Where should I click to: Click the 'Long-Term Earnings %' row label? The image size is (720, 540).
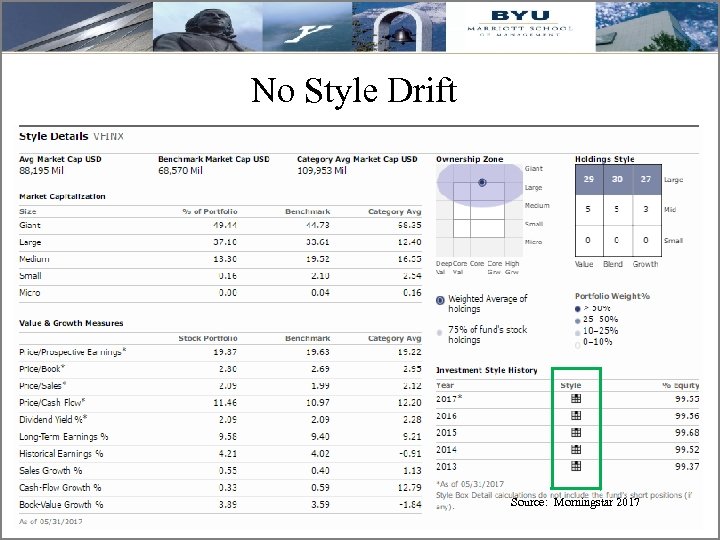tap(64, 437)
